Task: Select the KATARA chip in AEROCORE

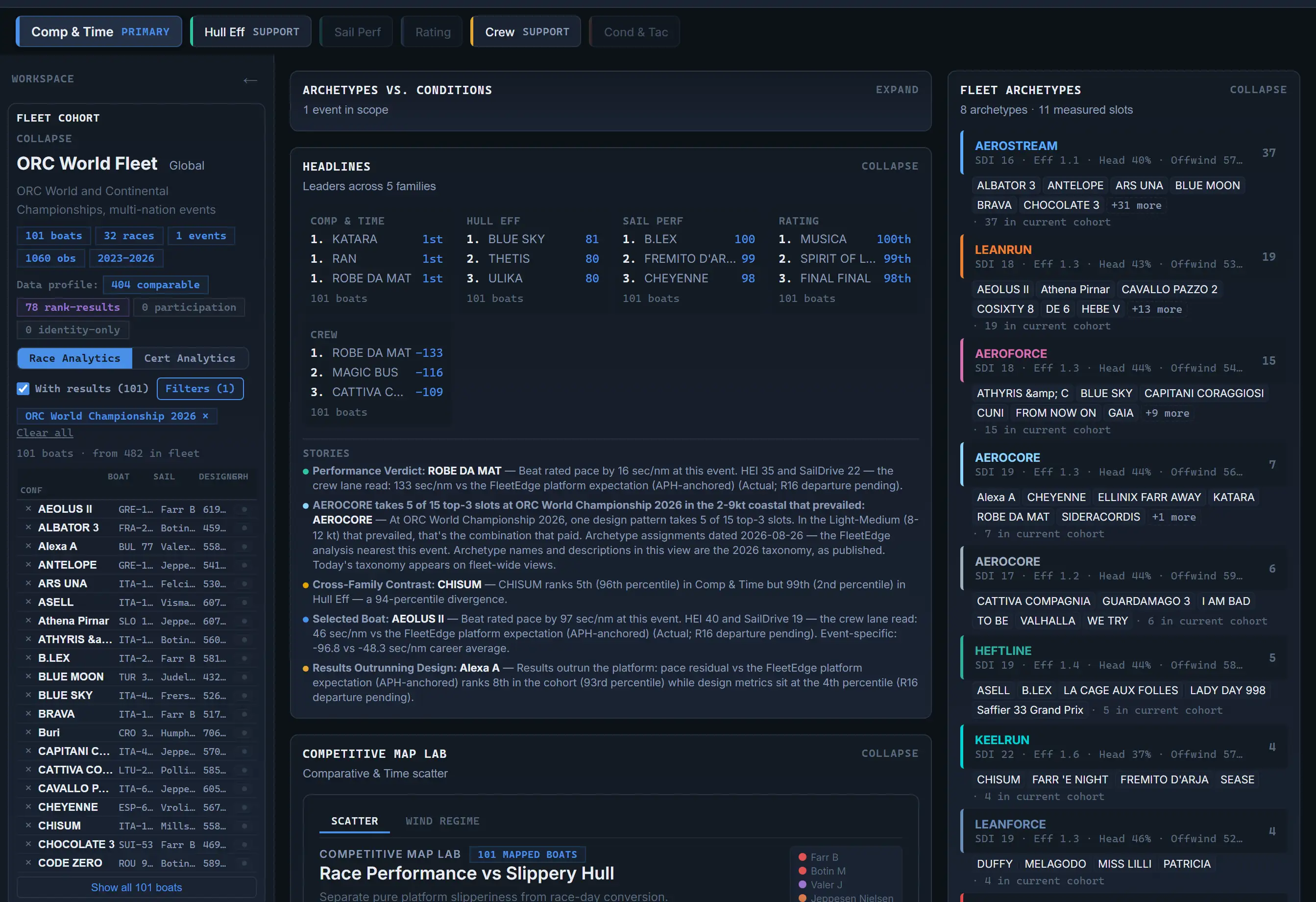Action: [1233, 497]
